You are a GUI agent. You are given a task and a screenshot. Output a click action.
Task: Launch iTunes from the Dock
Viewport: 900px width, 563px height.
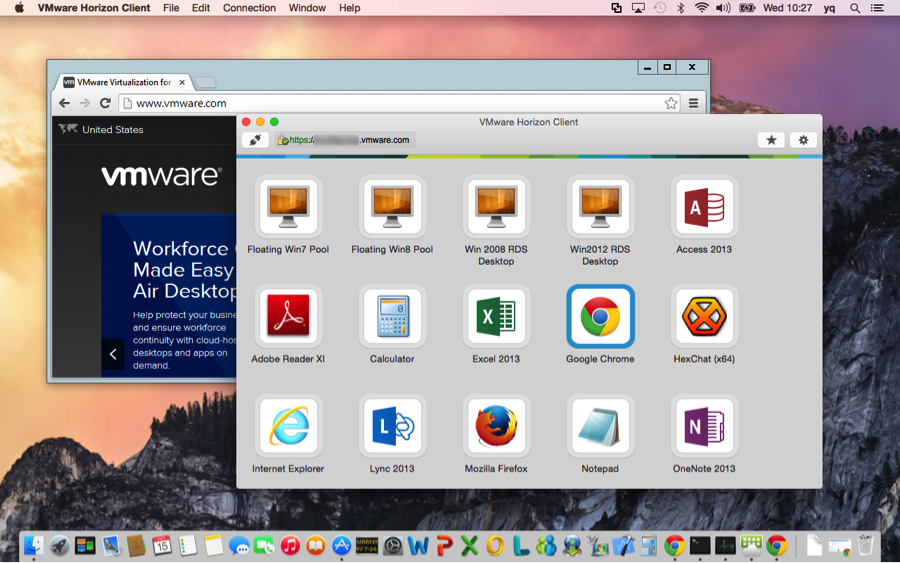pos(290,545)
